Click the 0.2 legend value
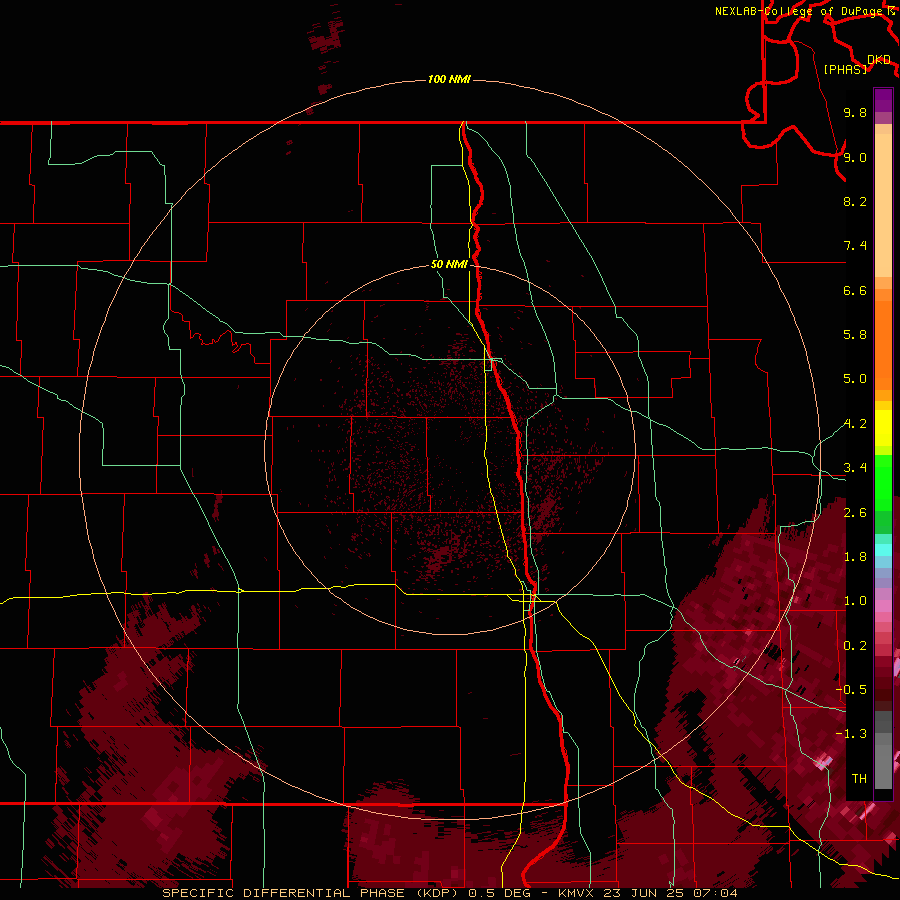This screenshot has width=900, height=900. (855, 646)
